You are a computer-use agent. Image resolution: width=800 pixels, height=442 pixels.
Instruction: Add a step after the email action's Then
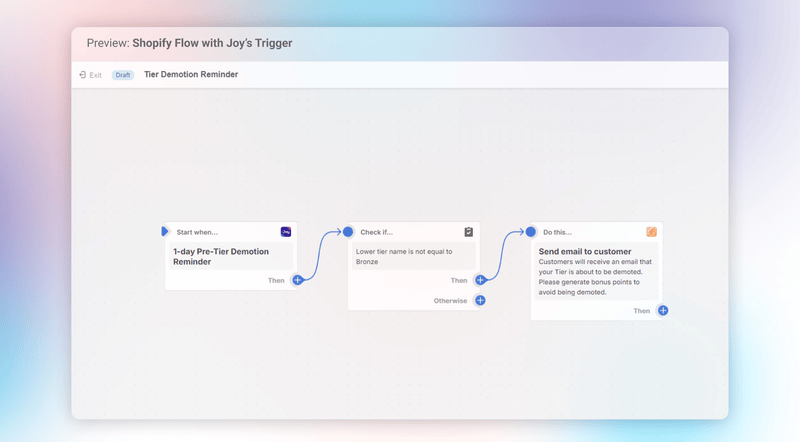663,310
